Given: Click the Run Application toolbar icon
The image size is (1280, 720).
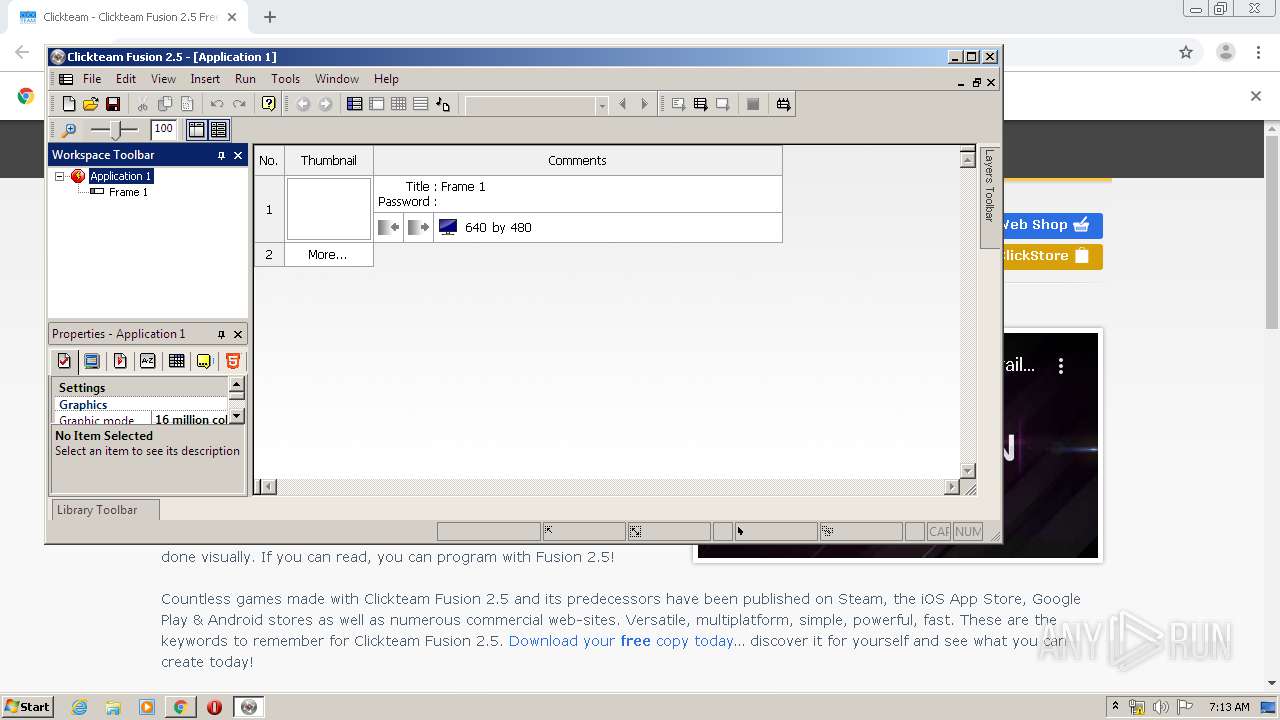Looking at the screenshot, I should click(x=700, y=104).
